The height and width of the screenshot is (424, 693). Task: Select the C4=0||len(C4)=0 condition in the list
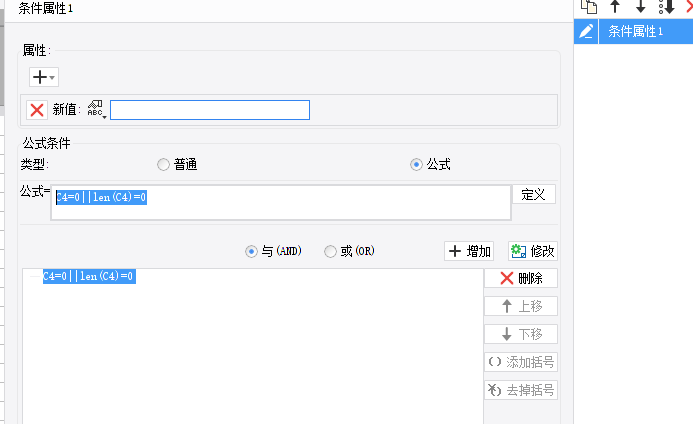pyautogui.click(x=89, y=276)
